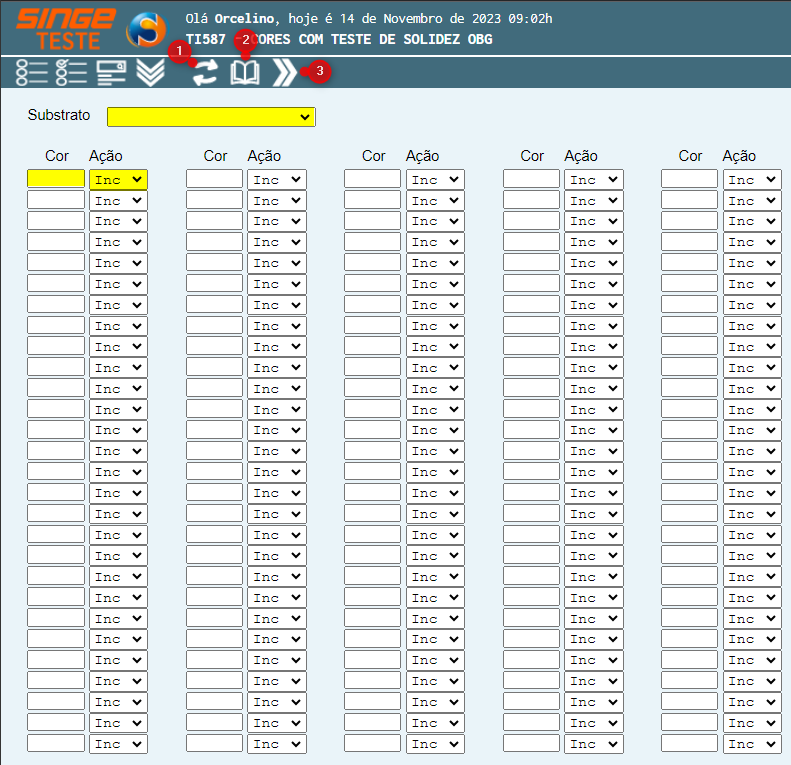Image resolution: width=791 pixels, height=765 pixels.
Task: Open first-row Ação dropdown in fourth column group
Action: point(594,180)
